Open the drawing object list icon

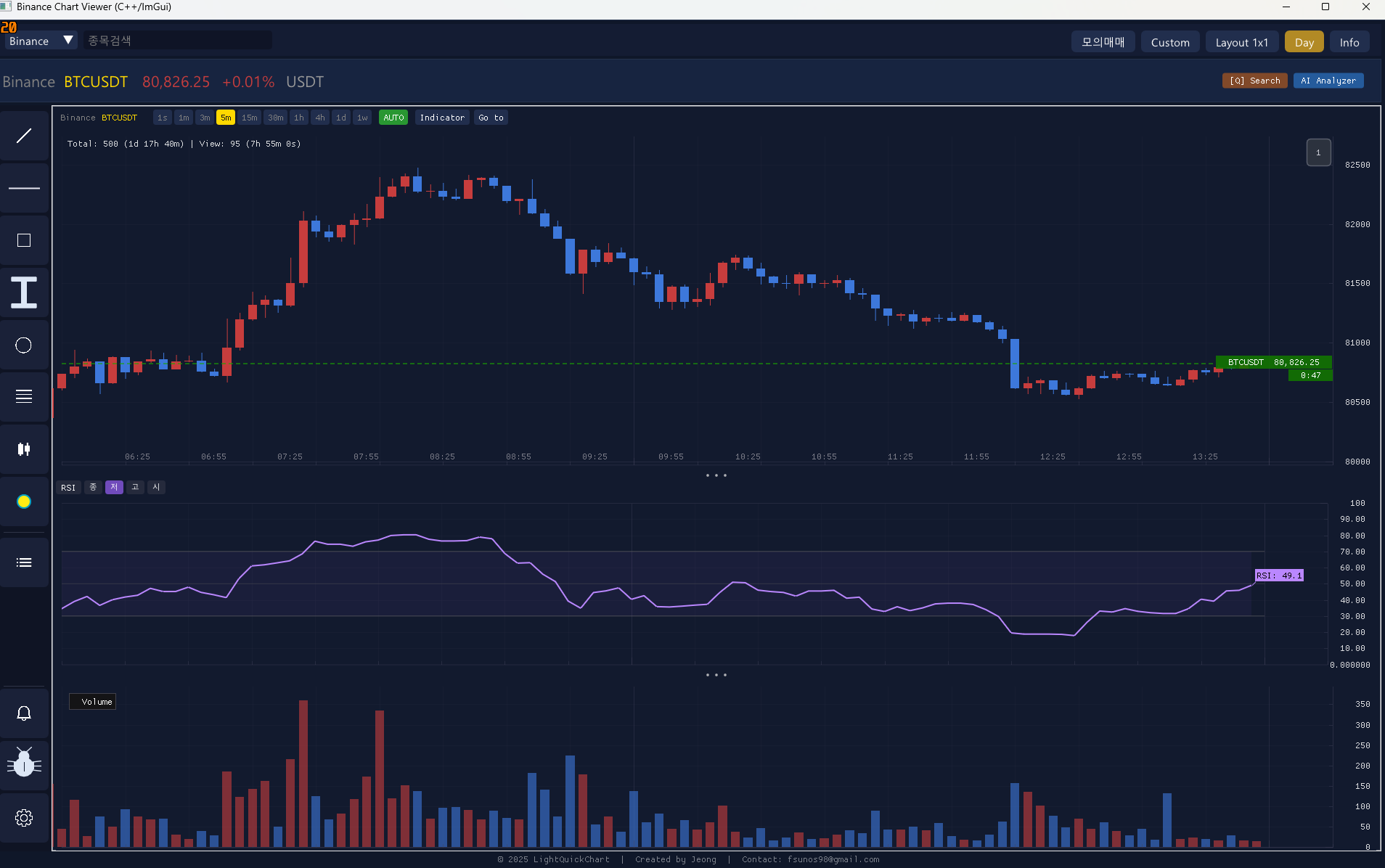(24, 562)
